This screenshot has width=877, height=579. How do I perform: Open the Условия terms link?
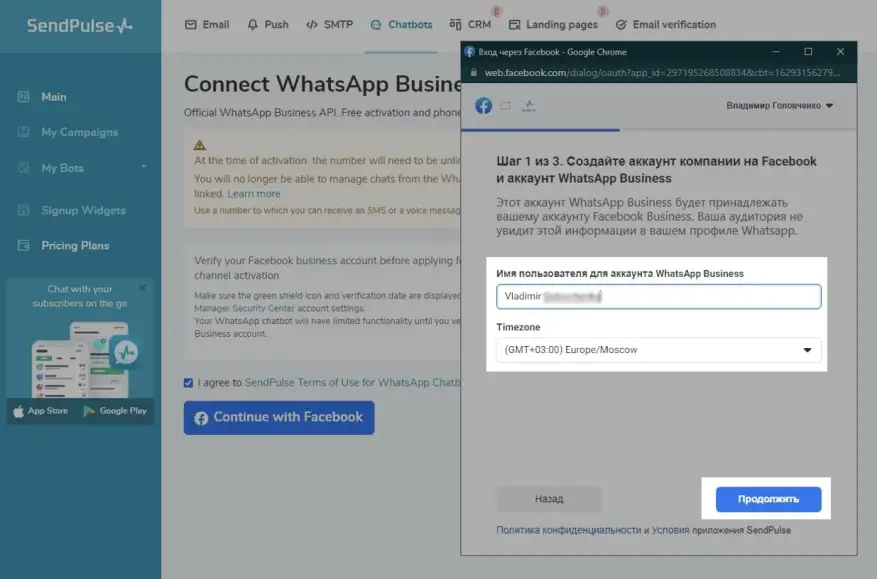(x=671, y=530)
